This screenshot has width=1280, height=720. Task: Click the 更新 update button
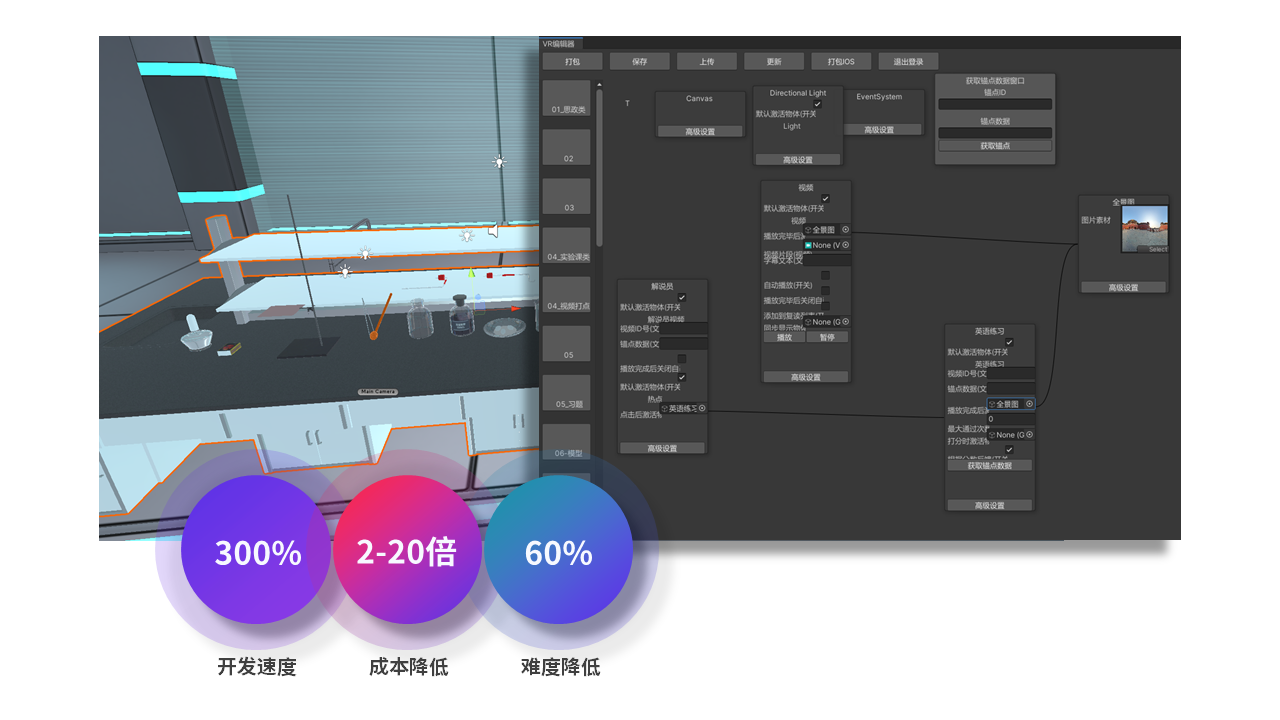[774, 61]
